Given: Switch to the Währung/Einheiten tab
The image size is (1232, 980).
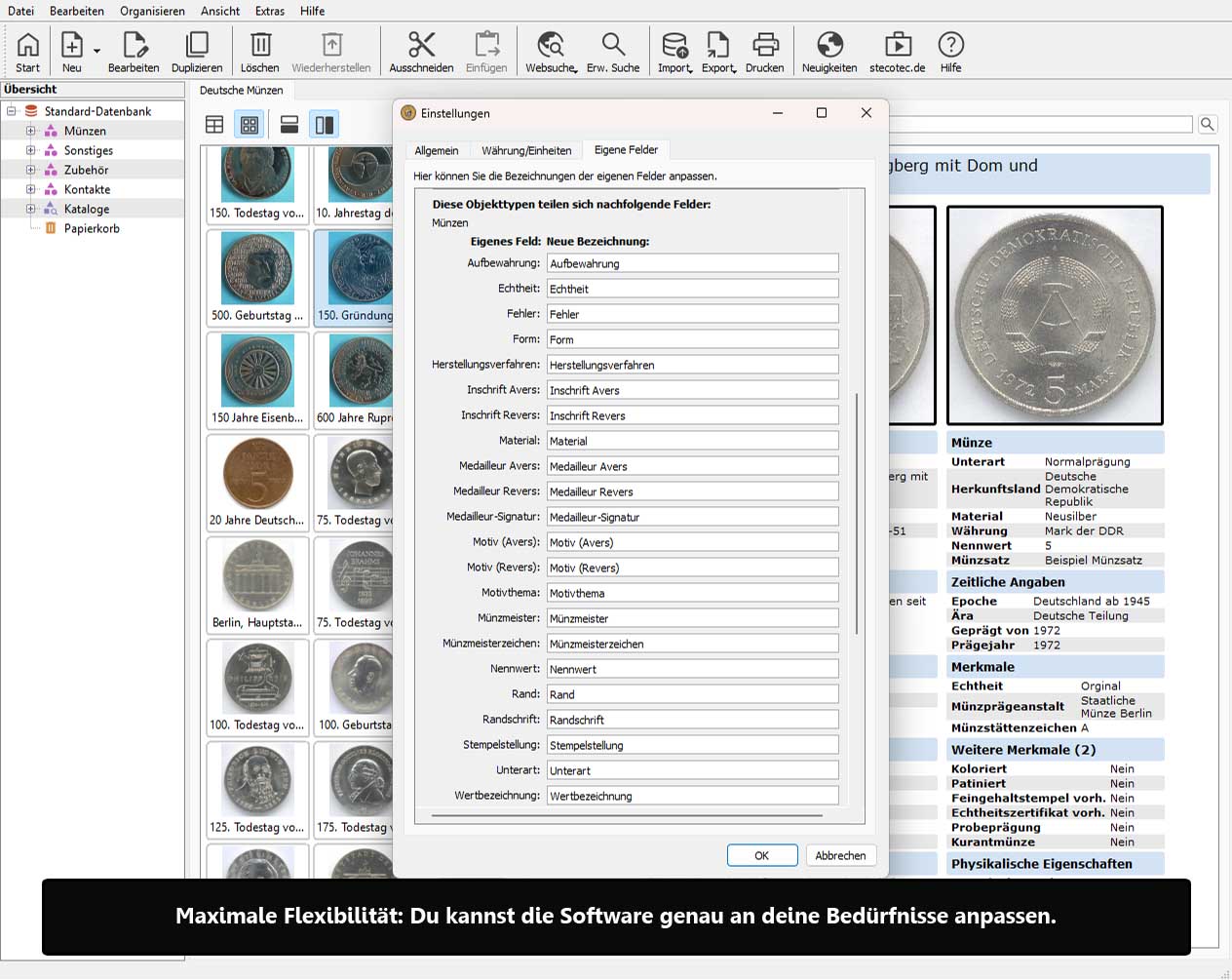Looking at the screenshot, I should 526,150.
